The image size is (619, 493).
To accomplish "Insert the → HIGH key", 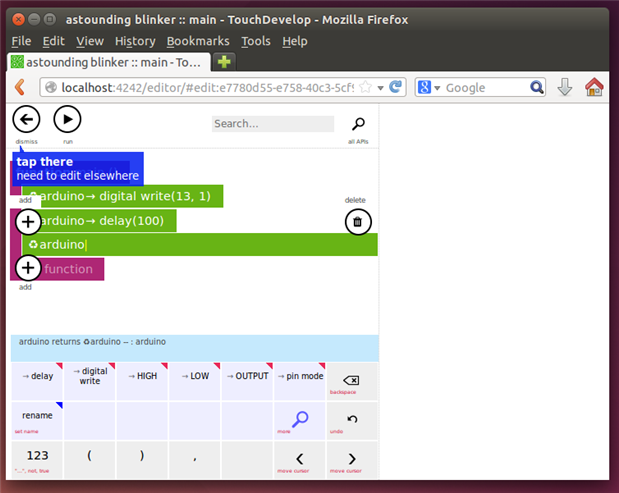I will coord(142,381).
